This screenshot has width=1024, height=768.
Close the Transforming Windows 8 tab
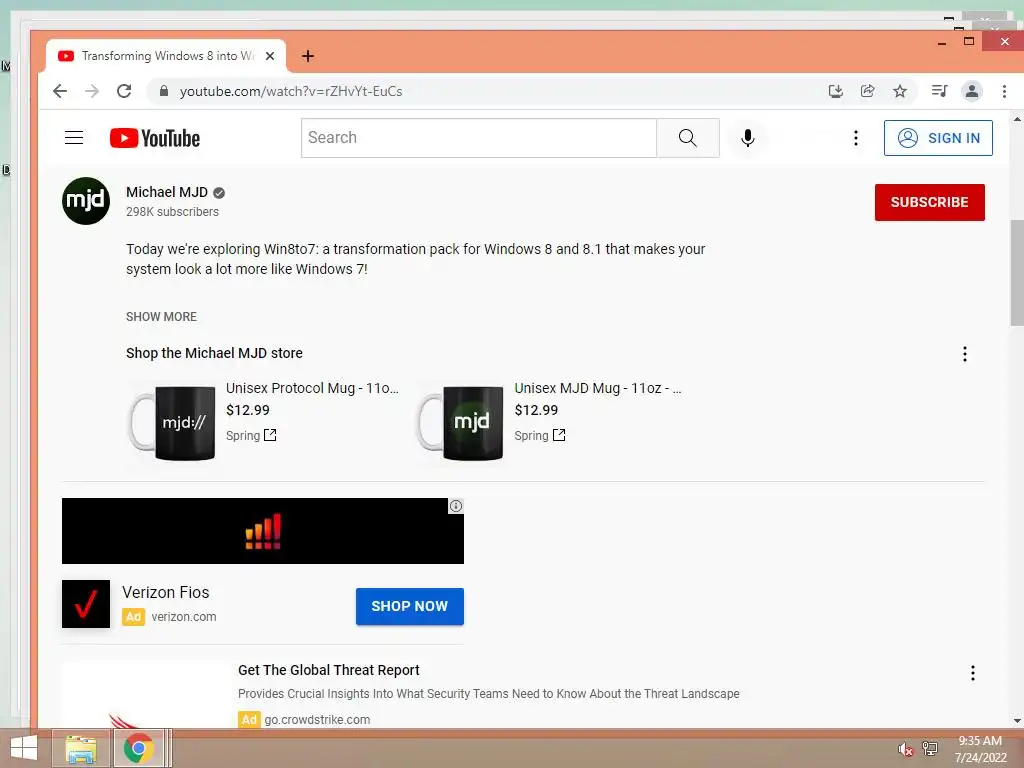click(270, 56)
